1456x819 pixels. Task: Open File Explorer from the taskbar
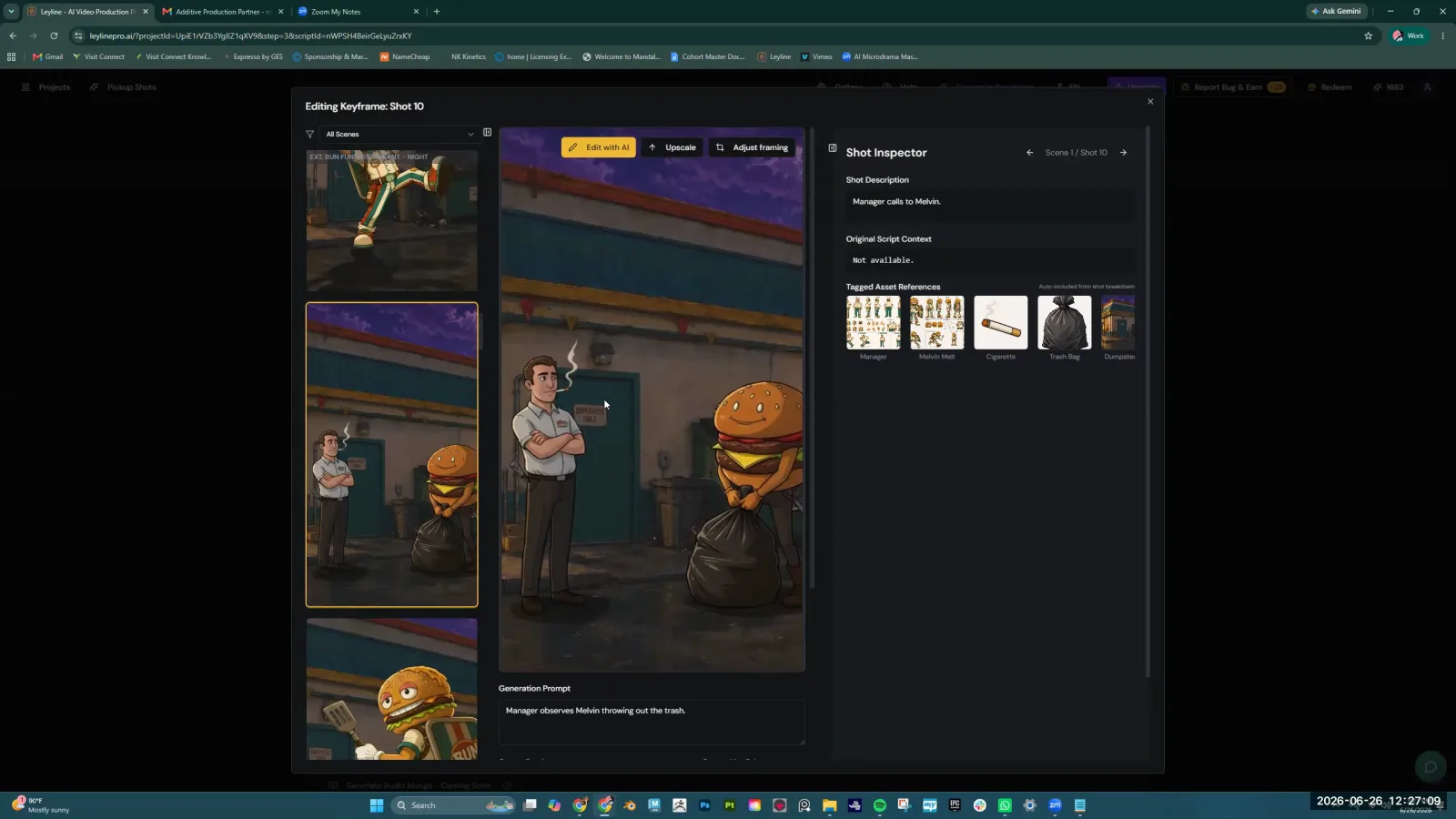pyautogui.click(x=829, y=805)
